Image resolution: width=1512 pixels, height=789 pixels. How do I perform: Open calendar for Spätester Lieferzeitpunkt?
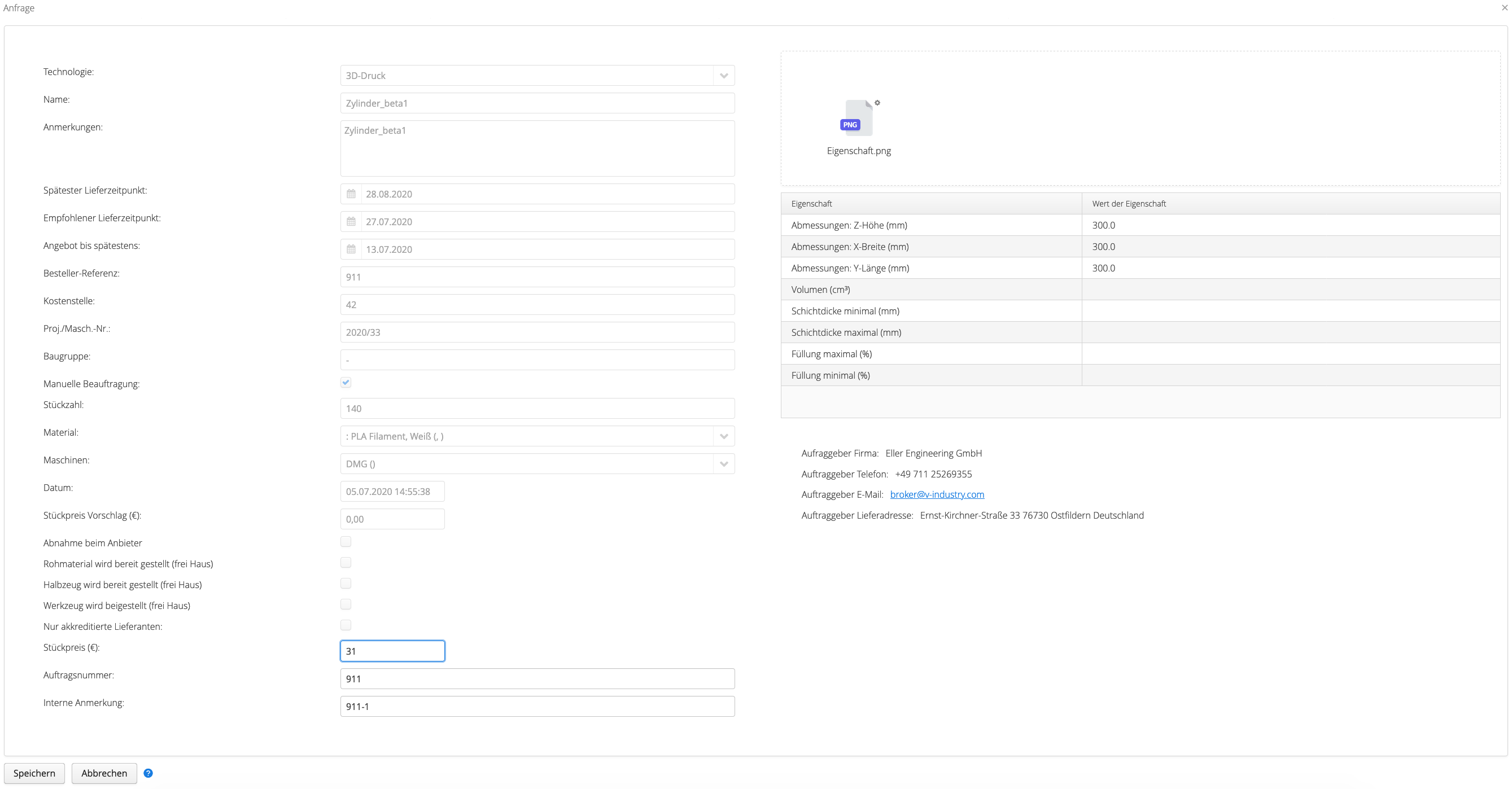coord(351,194)
